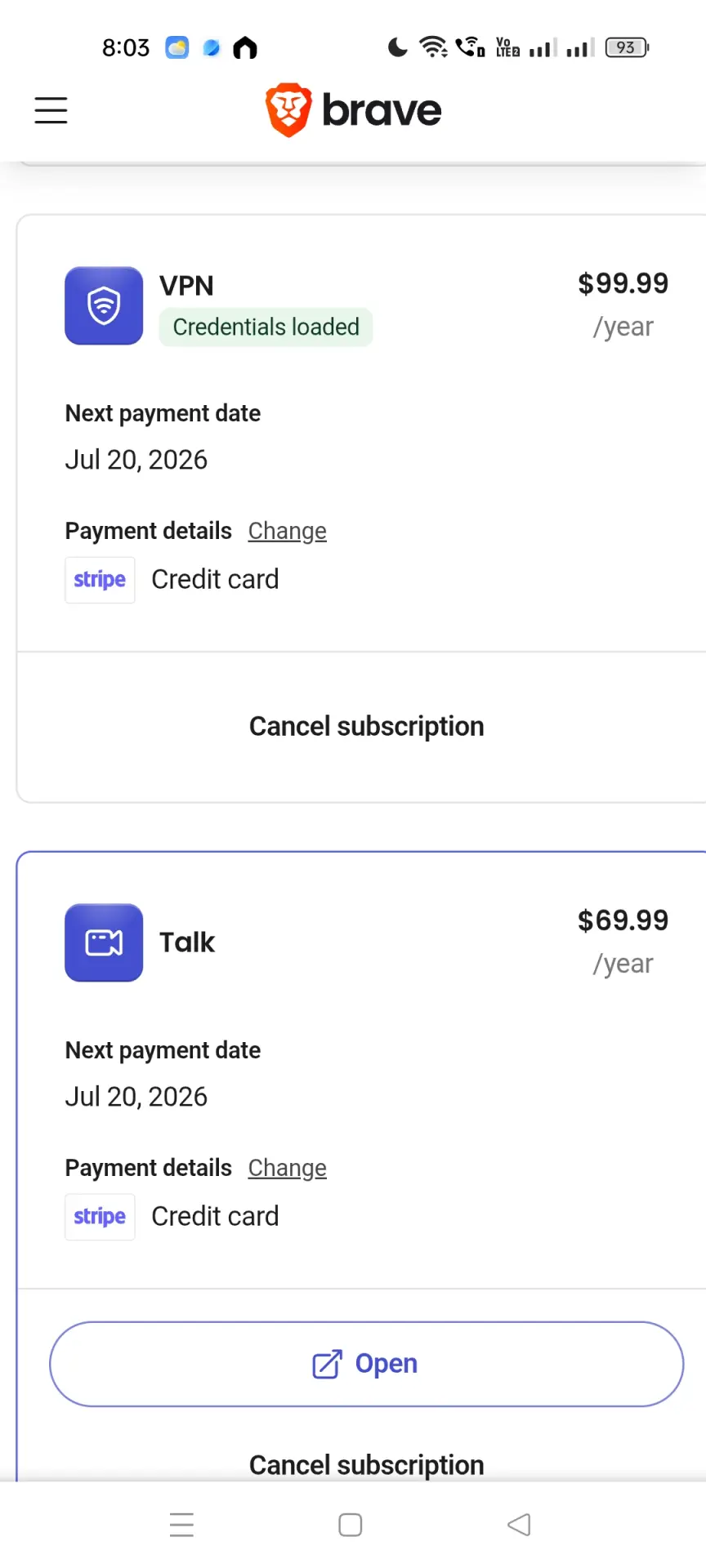Screen dimensions: 706x1568
Task: Cancel the VPN subscription
Action: pyautogui.click(x=366, y=726)
